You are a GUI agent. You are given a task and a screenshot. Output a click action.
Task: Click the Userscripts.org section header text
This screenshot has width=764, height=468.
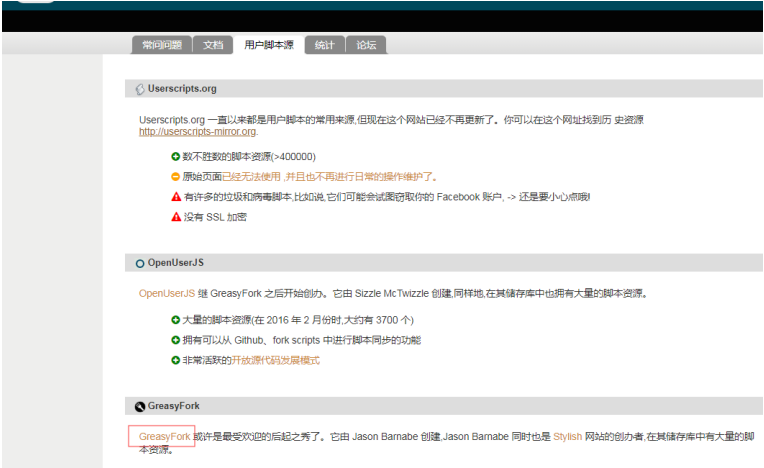[182, 89]
